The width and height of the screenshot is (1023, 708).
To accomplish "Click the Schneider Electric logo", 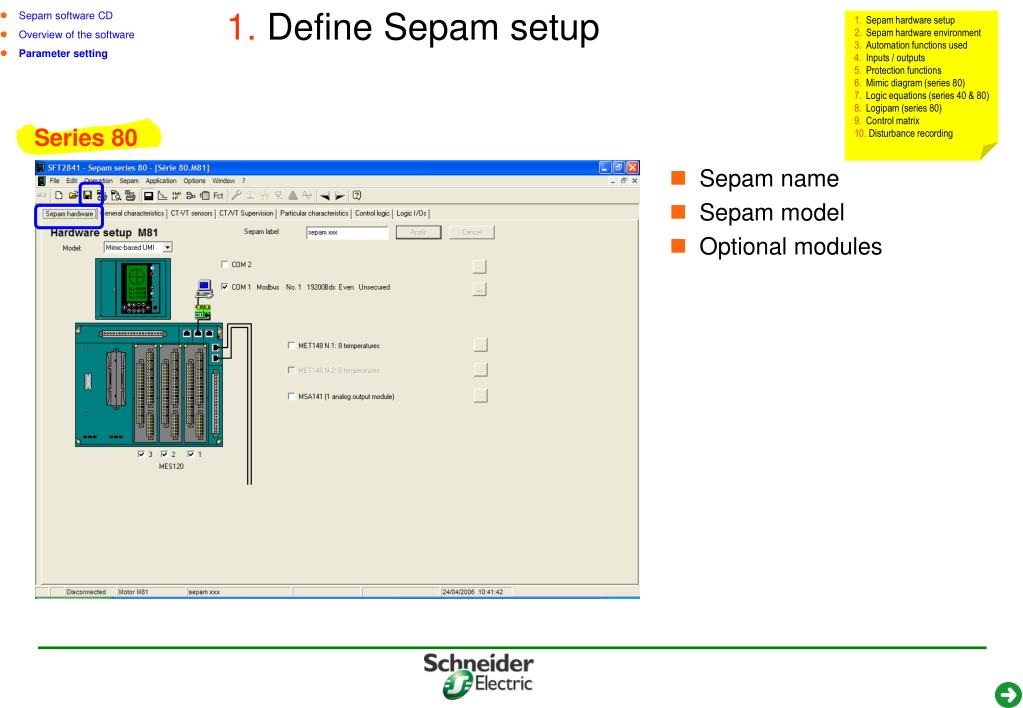I will [x=478, y=676].
